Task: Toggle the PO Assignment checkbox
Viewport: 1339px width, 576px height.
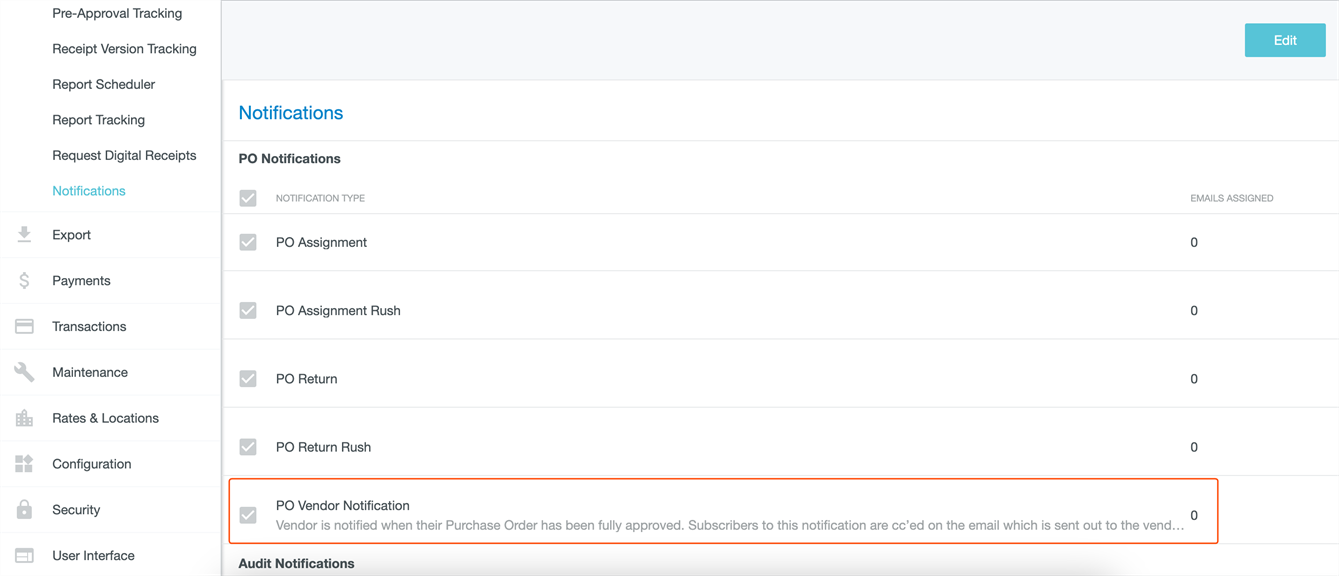Action: tap(248, 242)
